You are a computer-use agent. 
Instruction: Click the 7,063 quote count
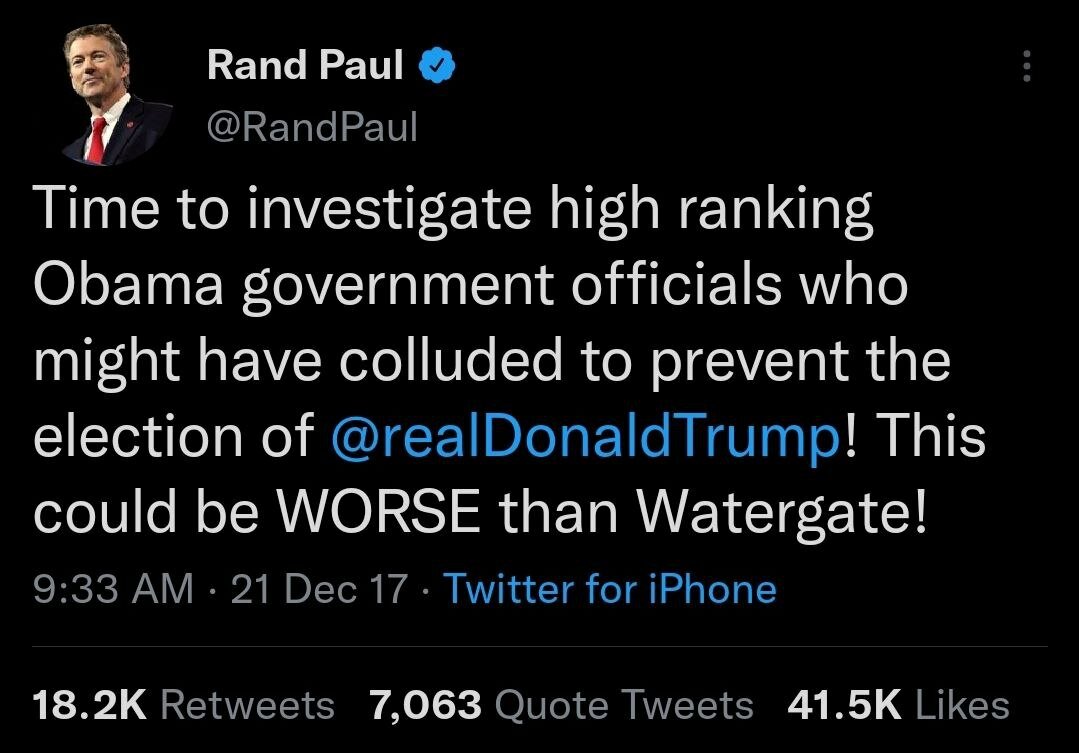coord(425,705)
